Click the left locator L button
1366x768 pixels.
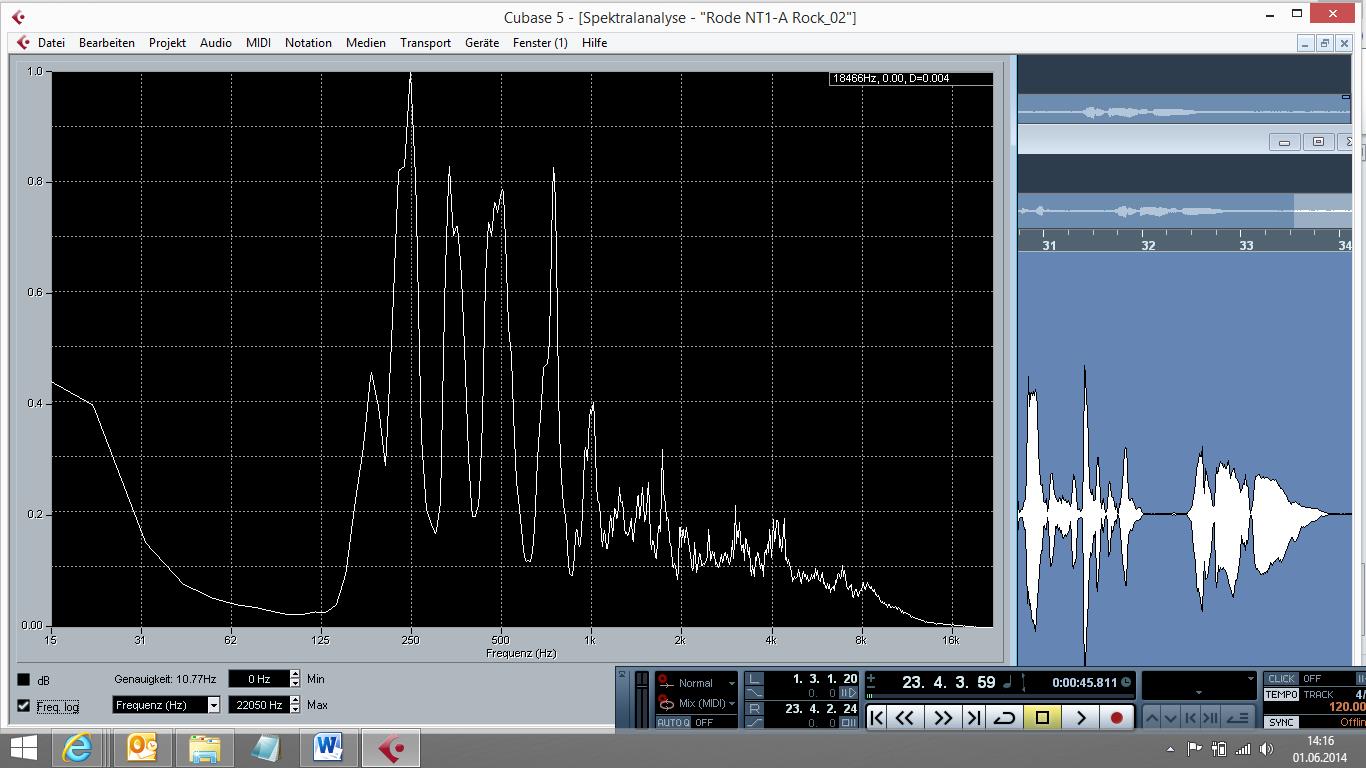pos(755,679)
